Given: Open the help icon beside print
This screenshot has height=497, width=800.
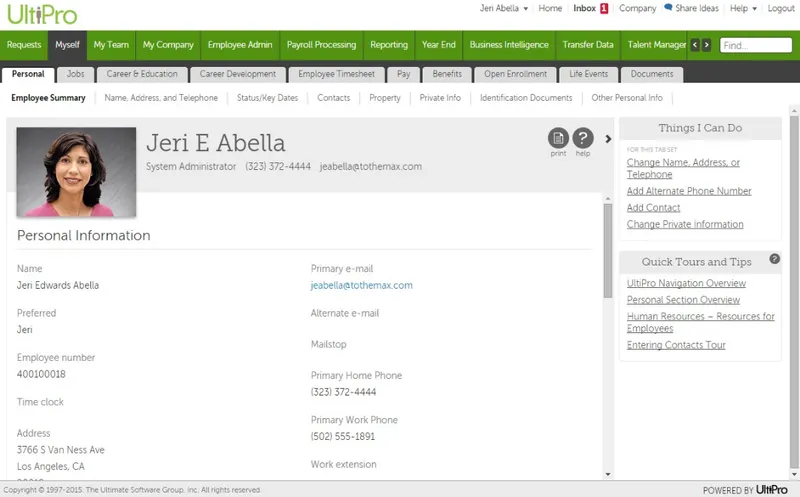Looking at the screenshot, I should (x=583, y=138).
